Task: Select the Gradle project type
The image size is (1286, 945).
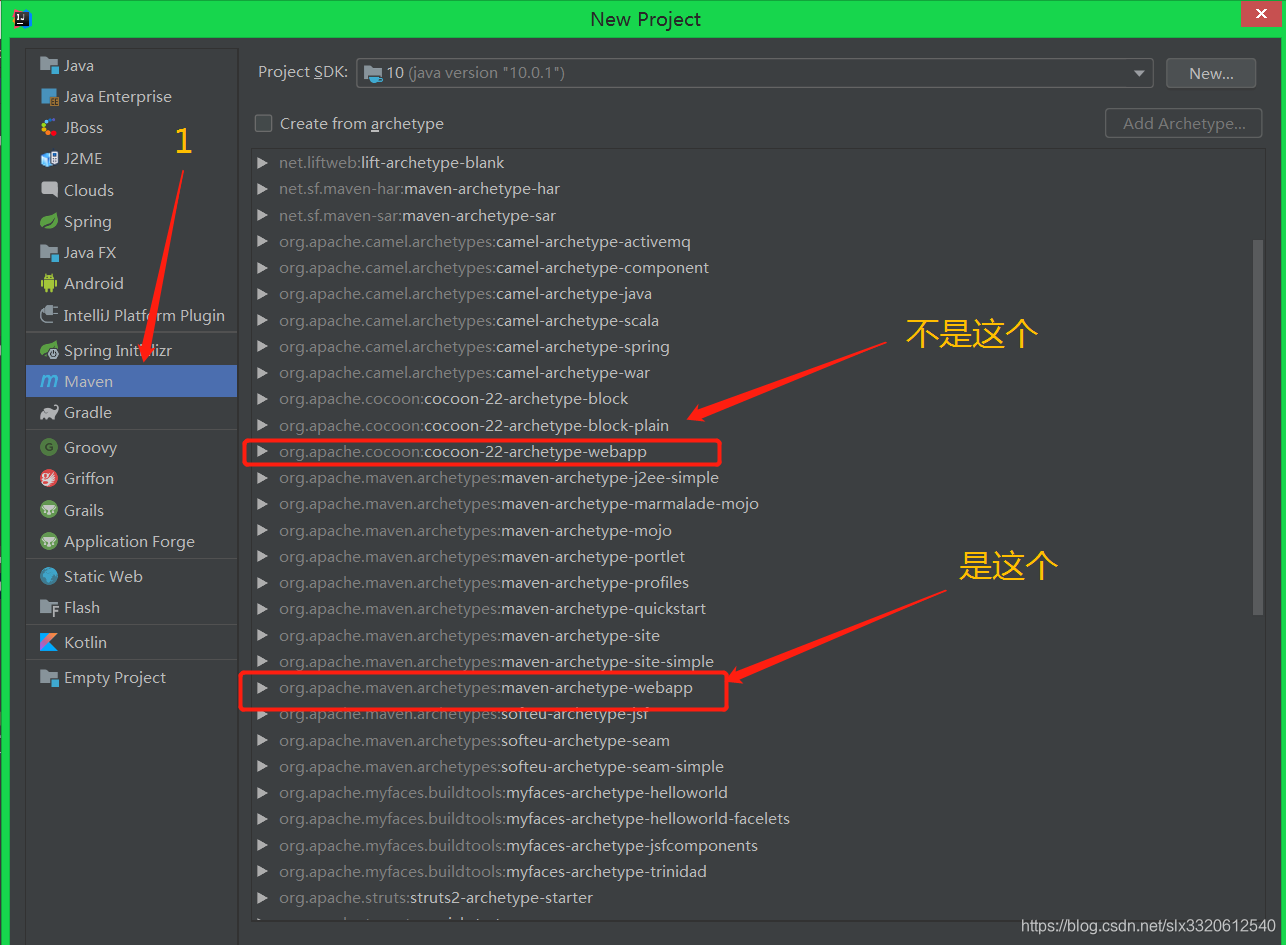Action: 131,412
